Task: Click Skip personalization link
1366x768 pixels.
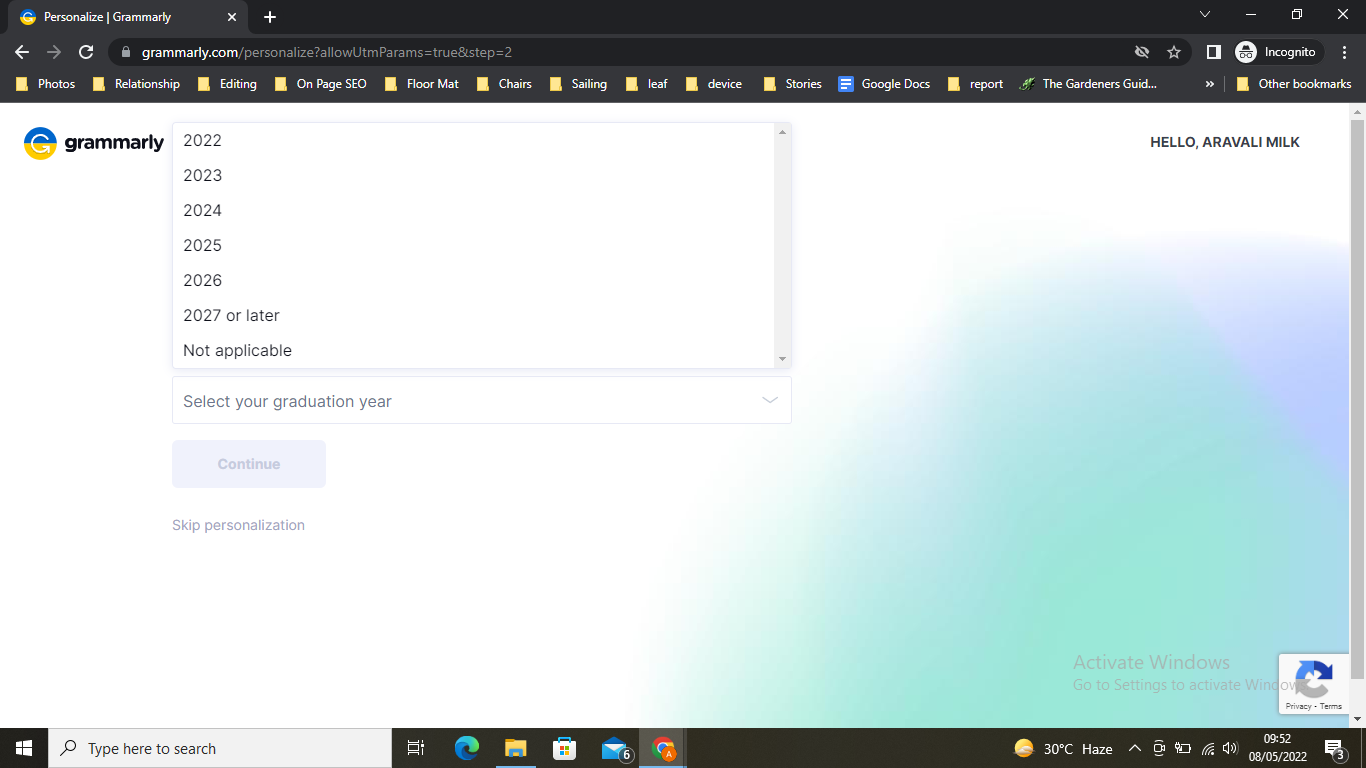Action: point(238,525)
